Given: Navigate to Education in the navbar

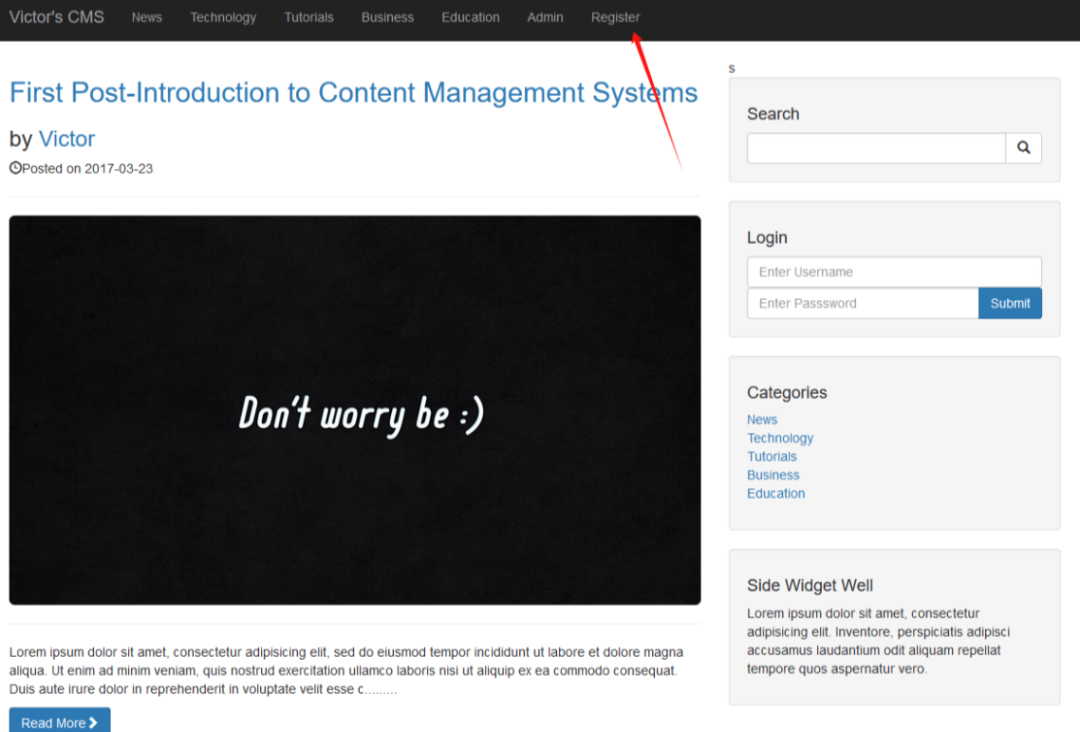Looking at the screenshot, I should (x=470, y=17).
